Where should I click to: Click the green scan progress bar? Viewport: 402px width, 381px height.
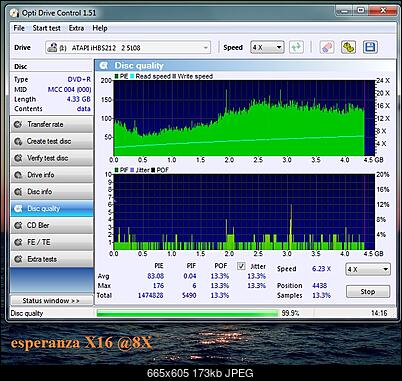[x=187, y=313]
